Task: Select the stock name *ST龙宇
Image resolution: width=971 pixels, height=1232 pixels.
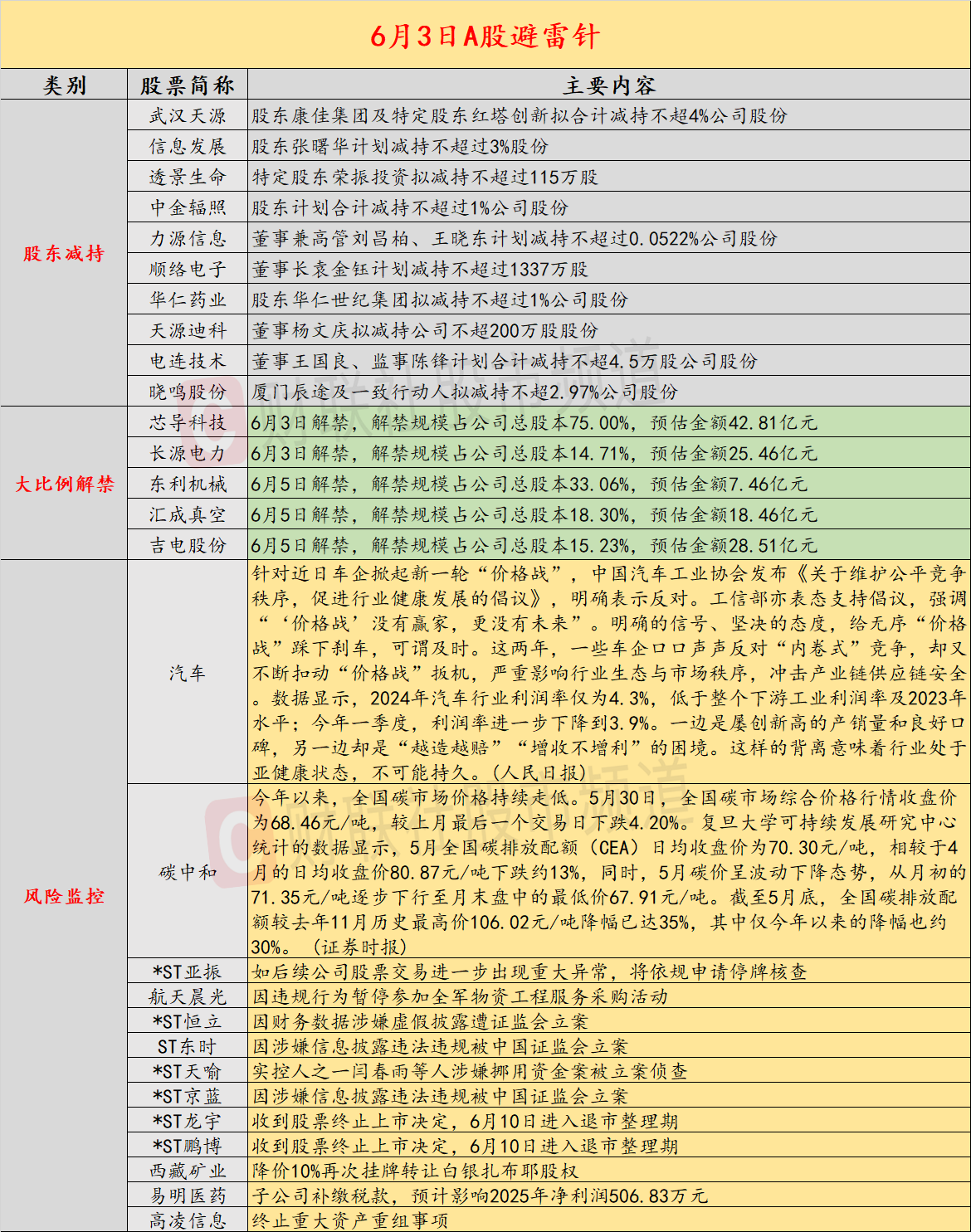Action: [188, 1122]
